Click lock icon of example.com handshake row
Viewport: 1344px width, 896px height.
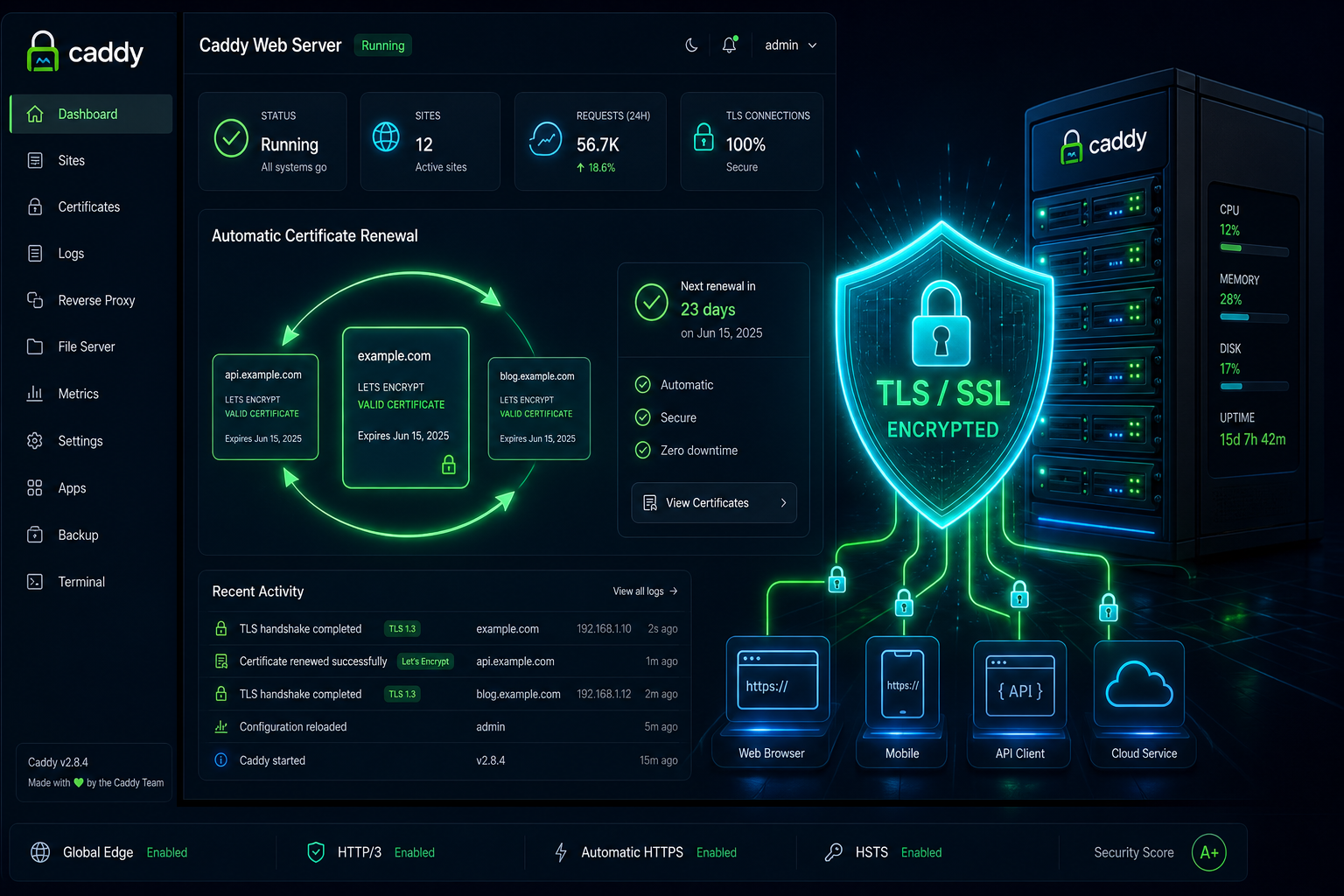[x=221, y=628]
